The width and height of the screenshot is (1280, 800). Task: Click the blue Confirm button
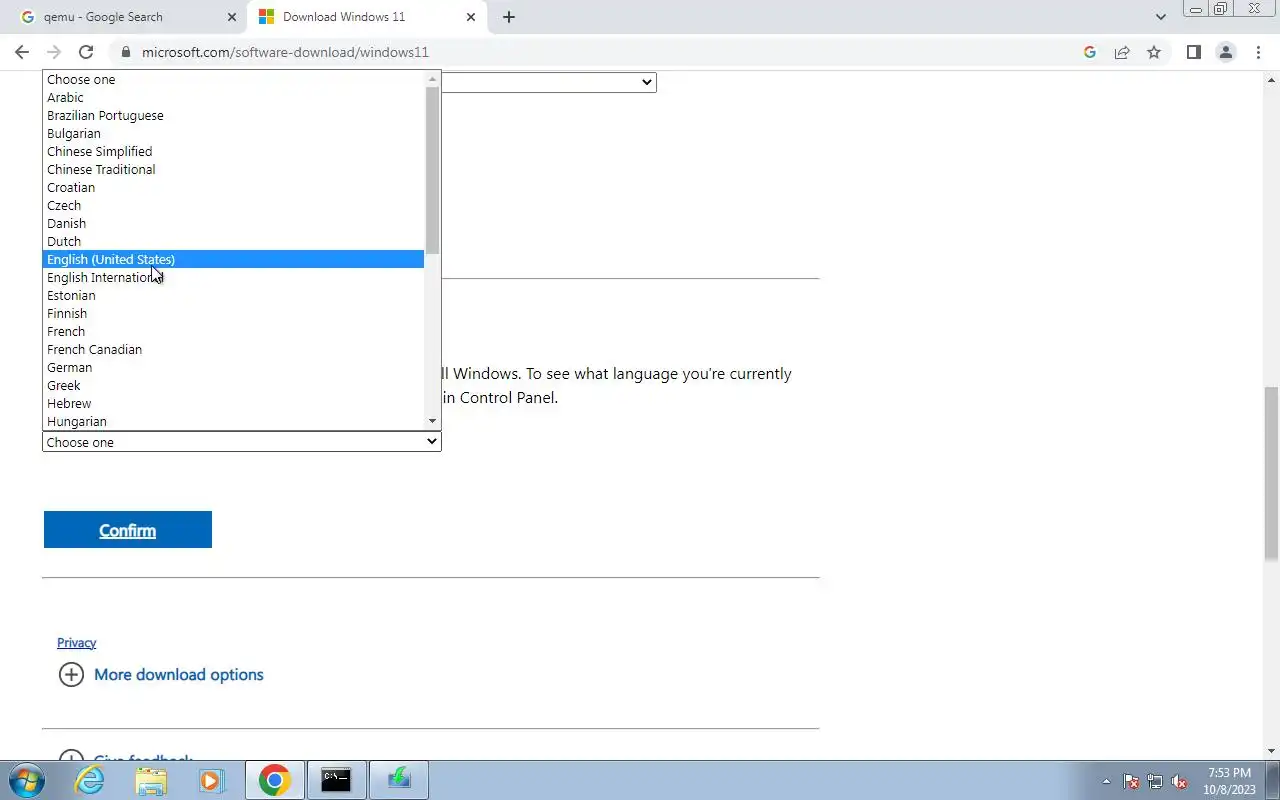pos(128,530)
